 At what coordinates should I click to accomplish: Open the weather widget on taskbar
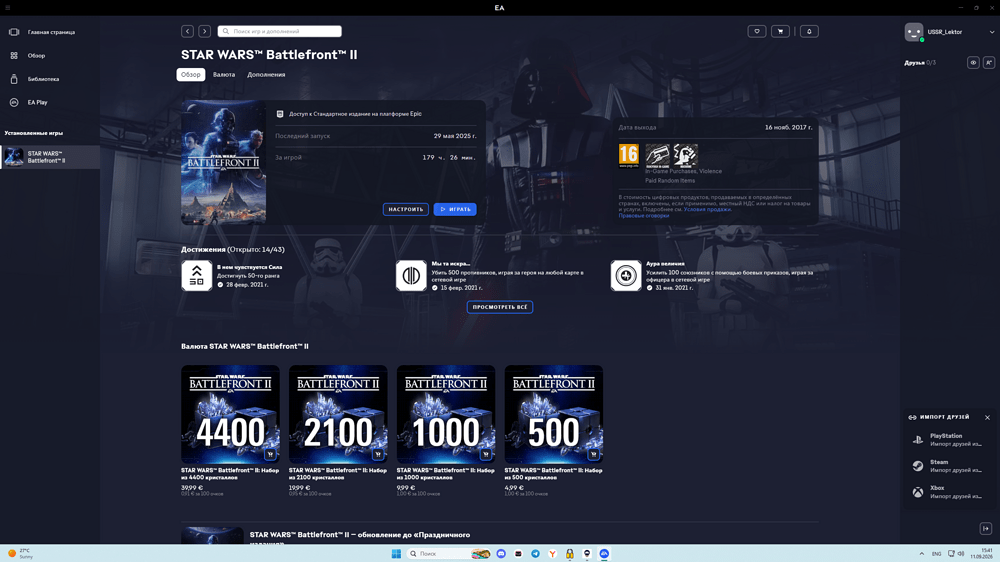click(20, 553)
